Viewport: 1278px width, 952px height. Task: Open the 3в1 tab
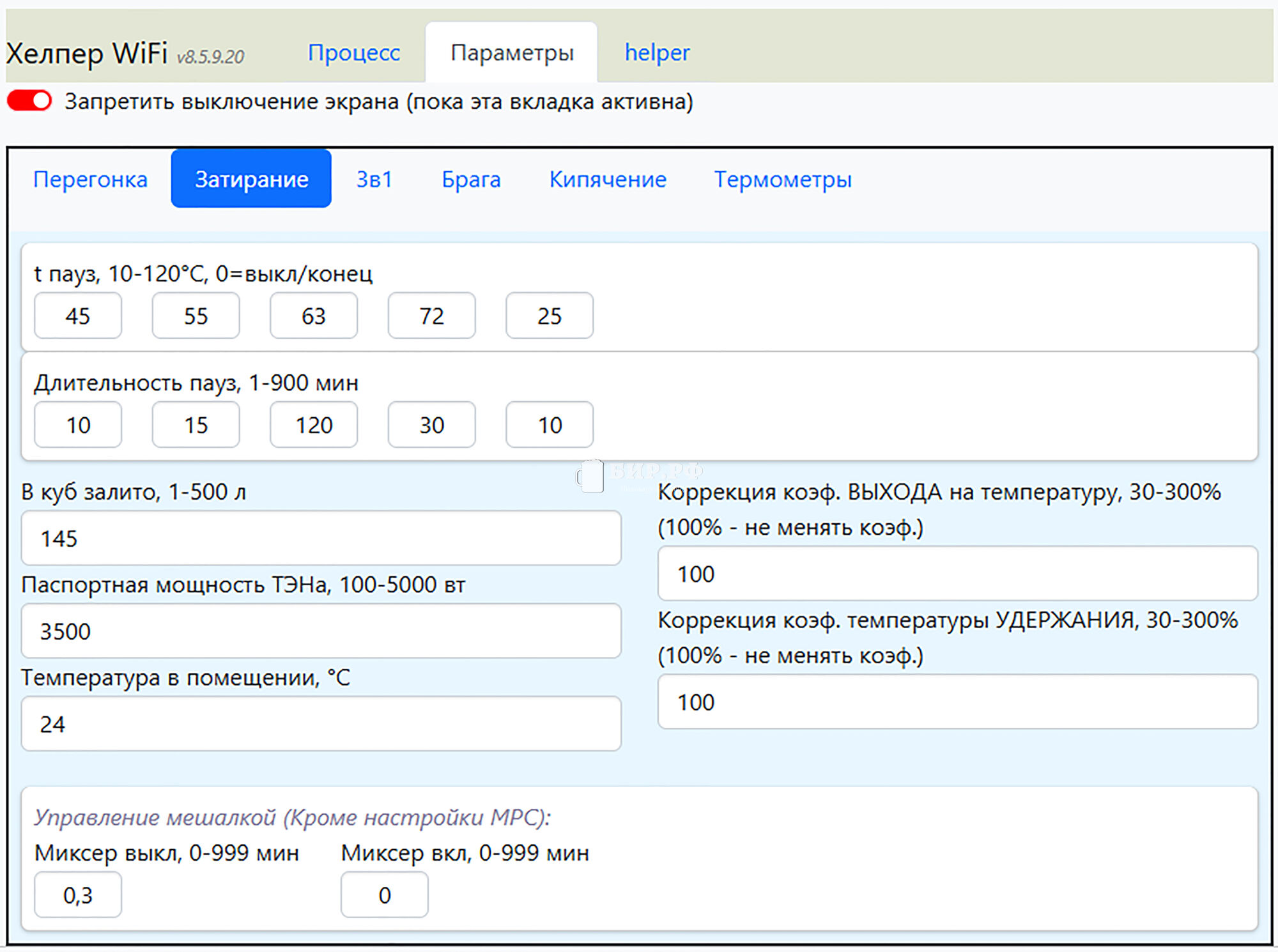pyautogui.click(x=374, y=180)
